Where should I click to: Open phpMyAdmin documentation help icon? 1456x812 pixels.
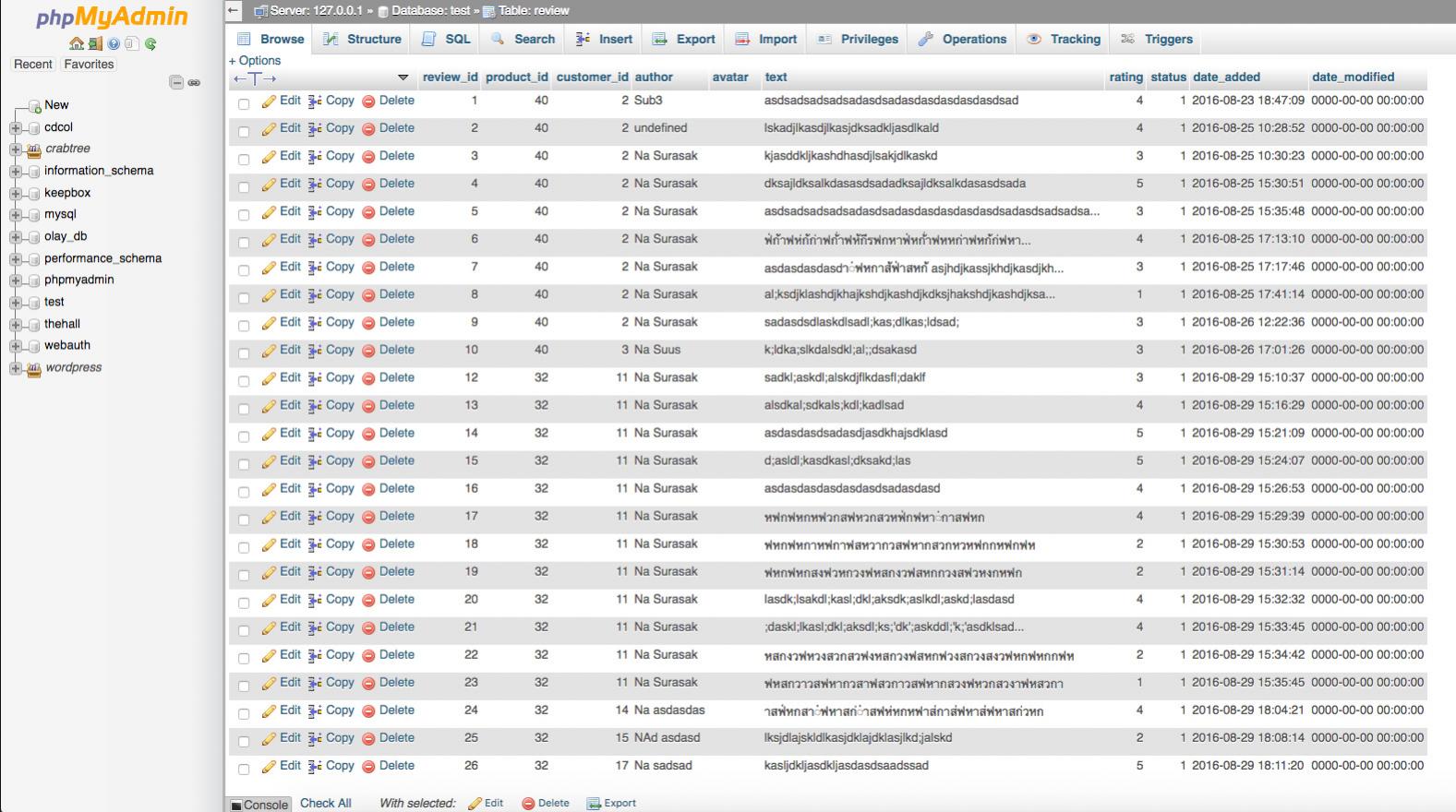pos(114,43)
